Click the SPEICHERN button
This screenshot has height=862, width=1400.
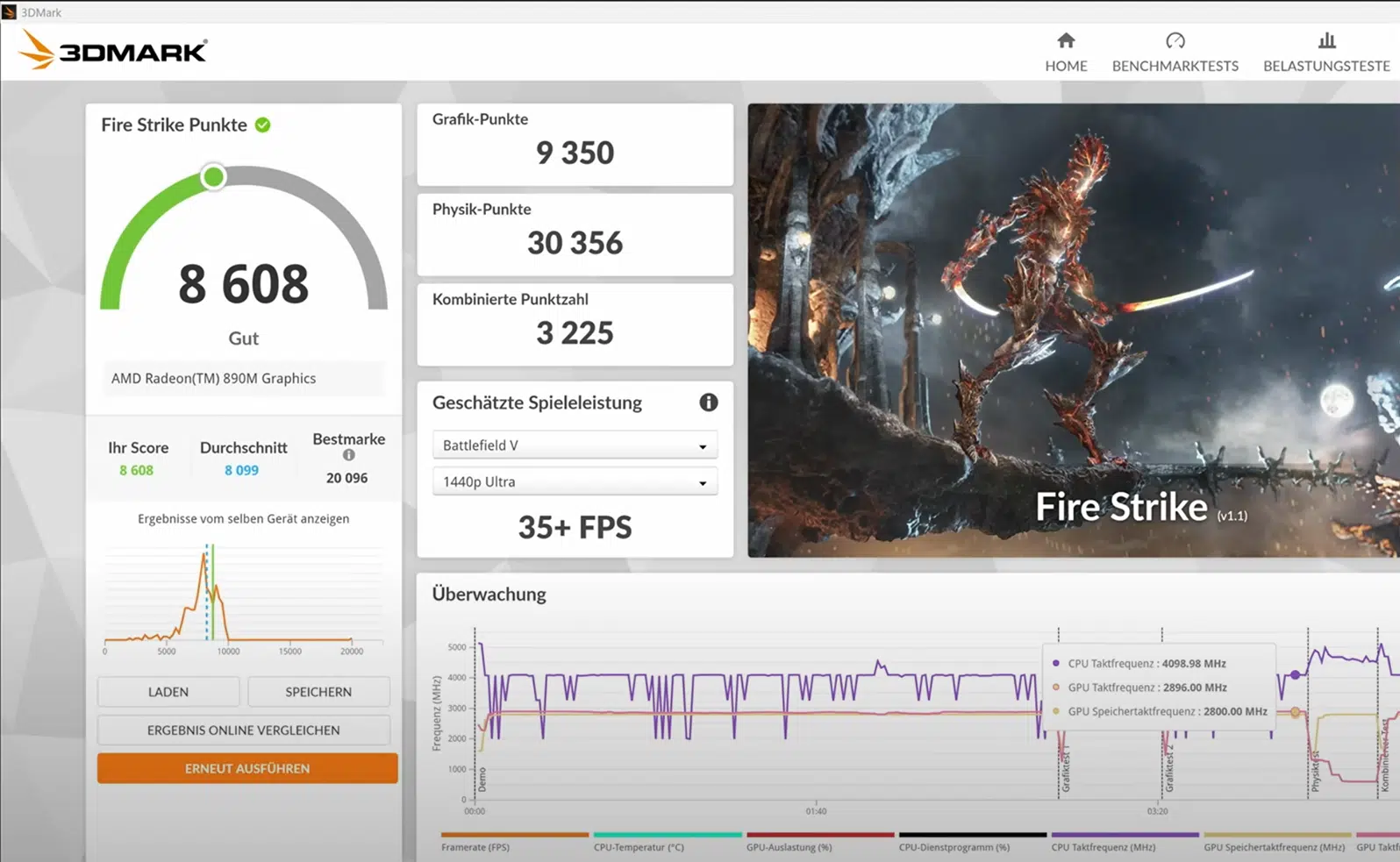(318, 692)
